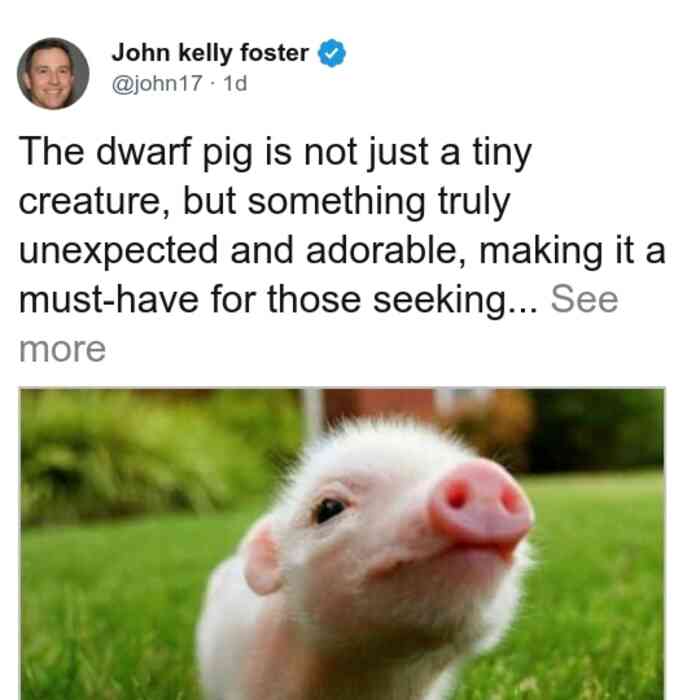Open John kelly foster's profile picture

[53, 74]
